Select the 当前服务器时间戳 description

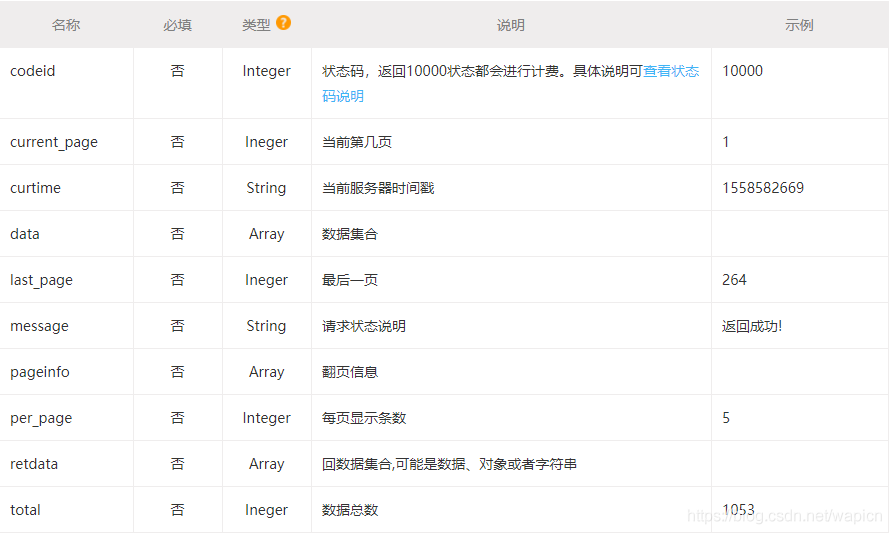pyautogui.click(x=378, y=188)
